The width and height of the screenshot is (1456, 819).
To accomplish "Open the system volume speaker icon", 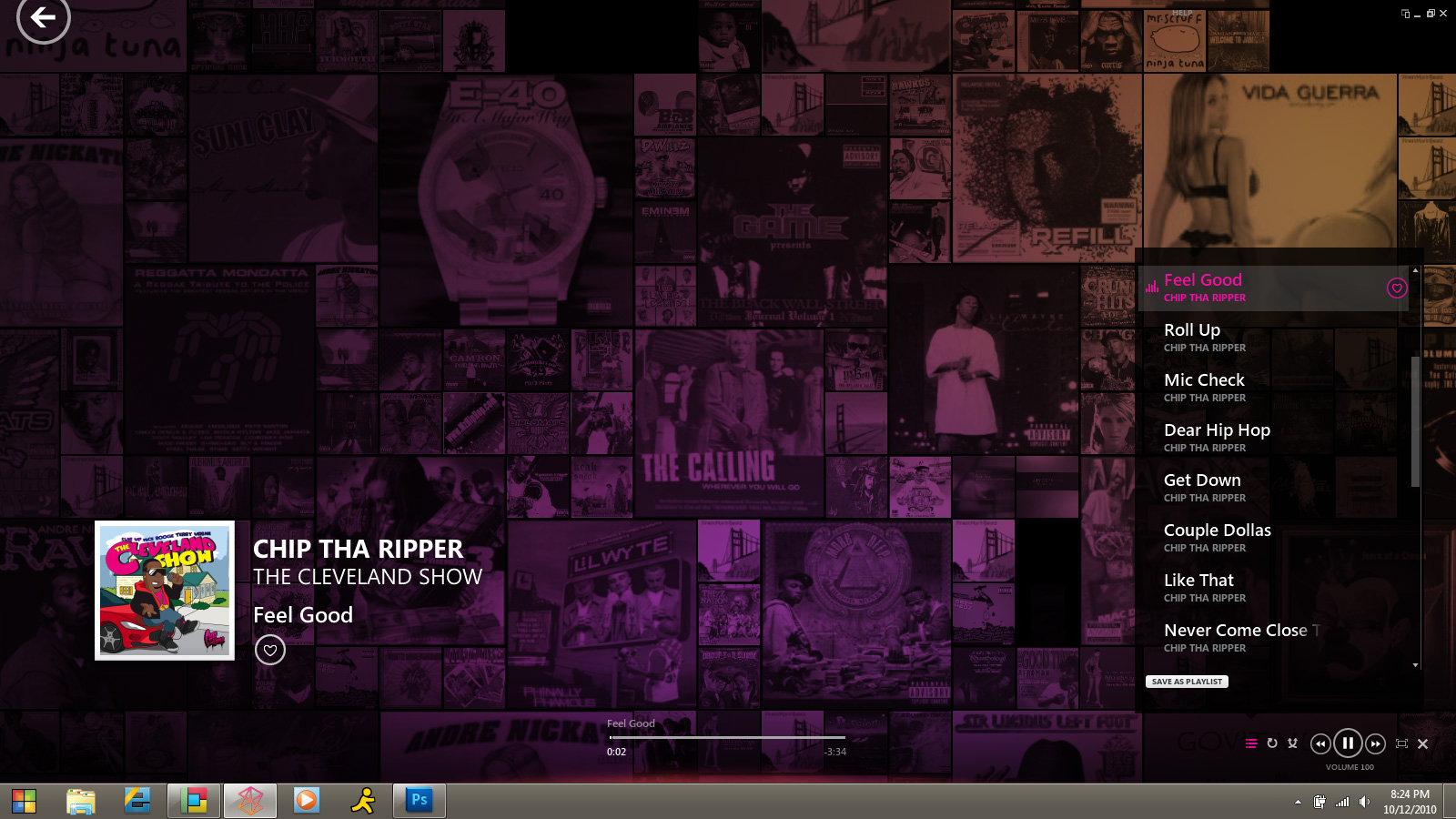I will pyautogui.click(x=1364, y=802).
